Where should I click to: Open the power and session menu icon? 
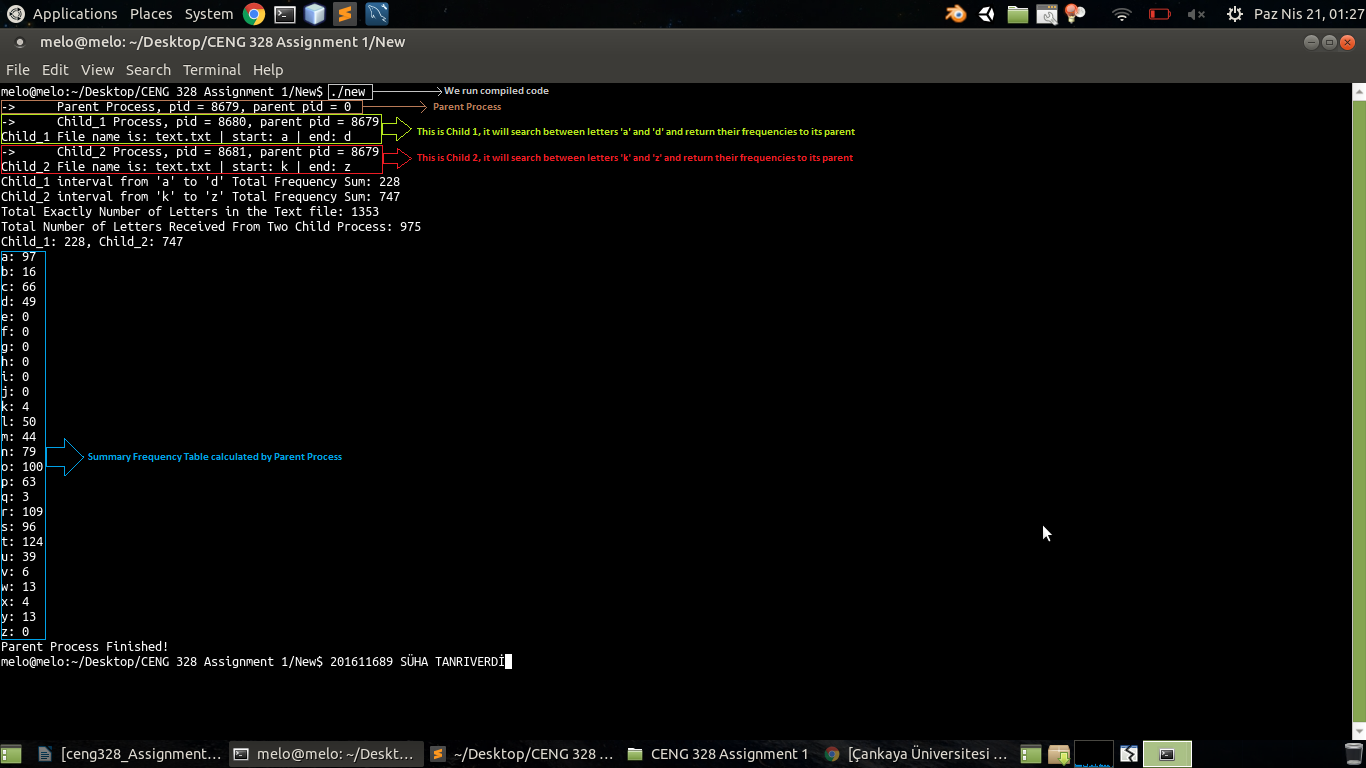tap(1235, 14)
